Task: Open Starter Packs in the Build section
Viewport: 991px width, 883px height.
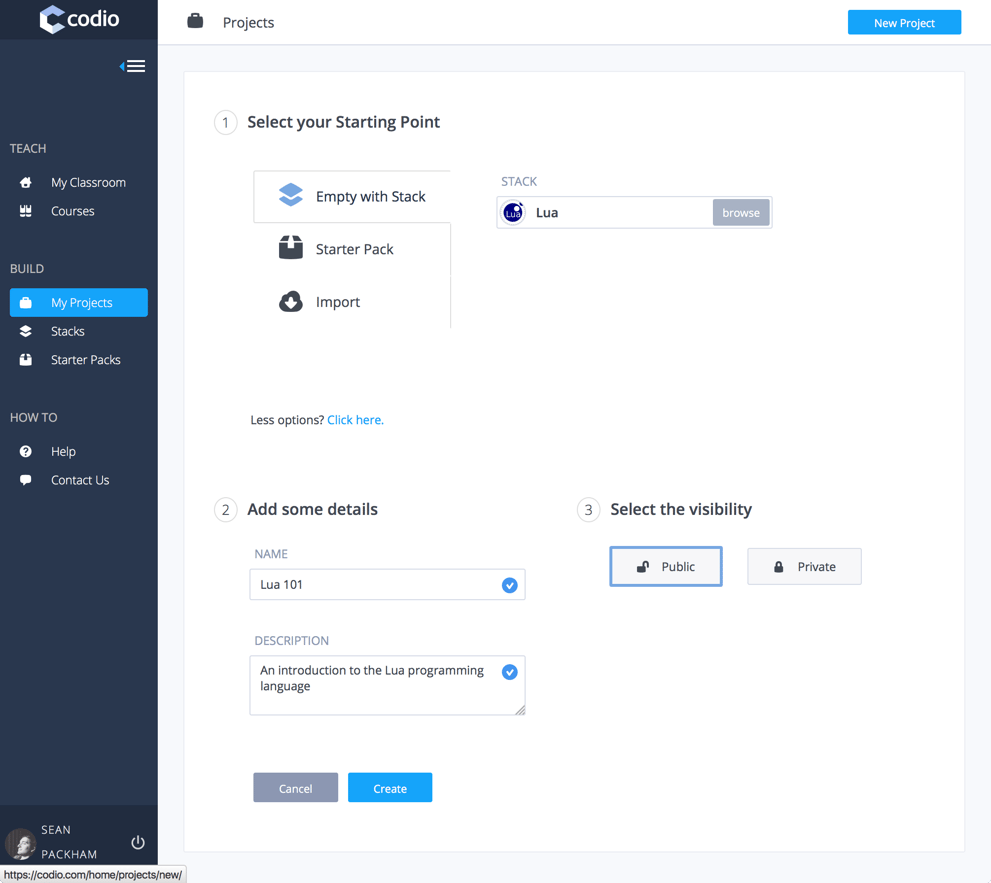Action: pos(85,359)
